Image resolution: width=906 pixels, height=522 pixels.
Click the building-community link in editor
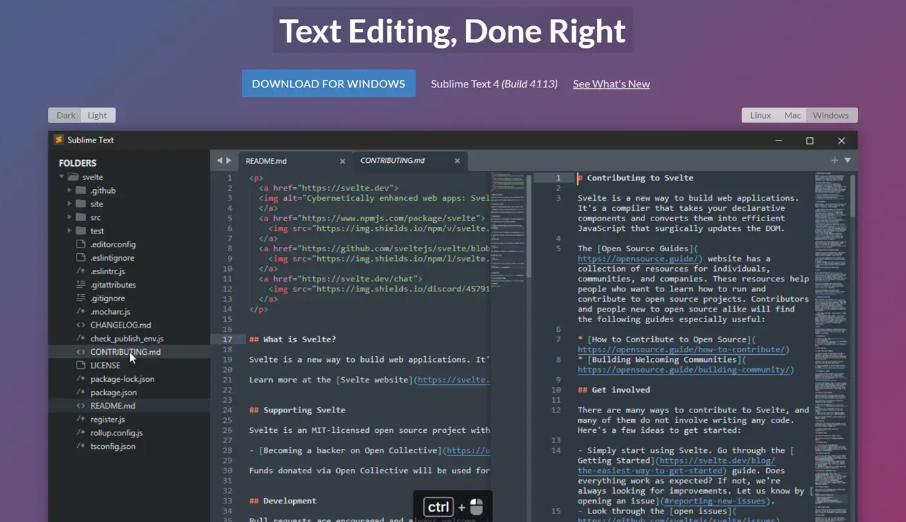pyautogui.click(x=685, y=370)
